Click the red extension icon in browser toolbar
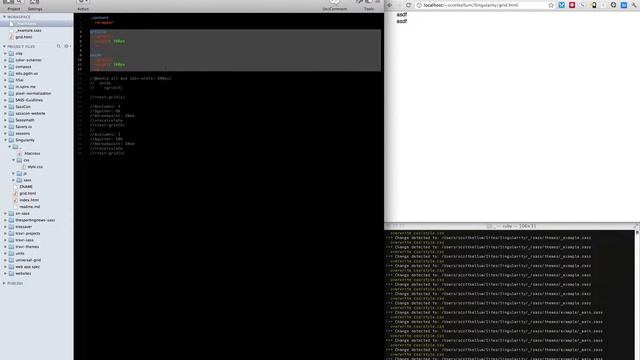The image size is (640, 360). [x=572, y=5]
